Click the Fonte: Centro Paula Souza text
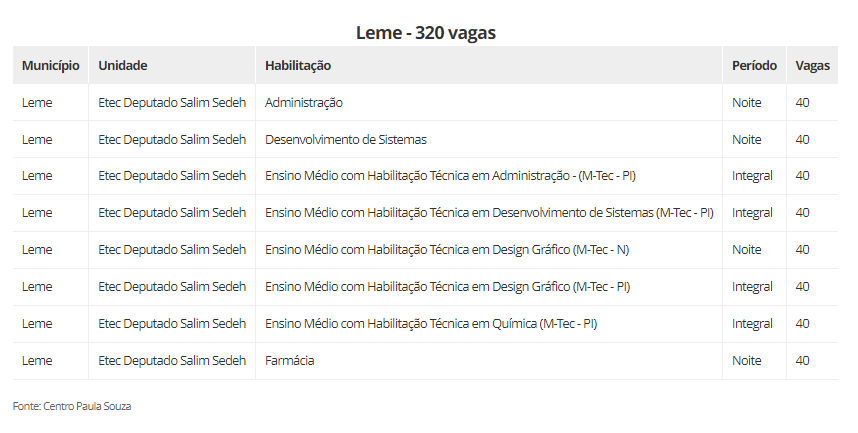 coord(72,407)
